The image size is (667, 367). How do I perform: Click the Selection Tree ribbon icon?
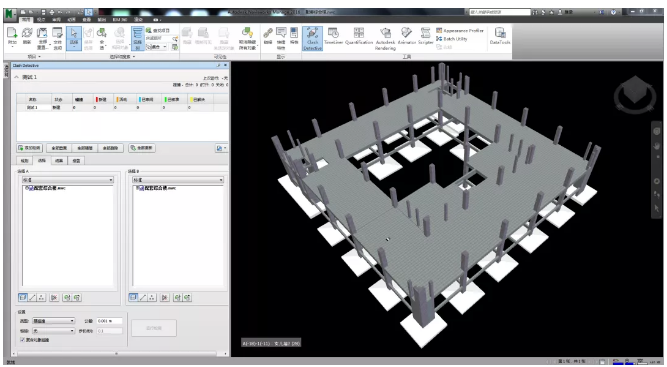137,38
